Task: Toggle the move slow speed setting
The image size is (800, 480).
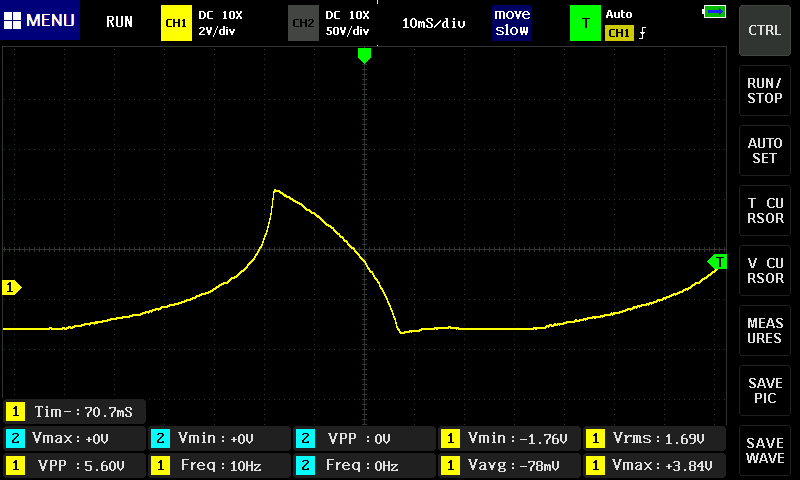Action: tap(511, 22)
